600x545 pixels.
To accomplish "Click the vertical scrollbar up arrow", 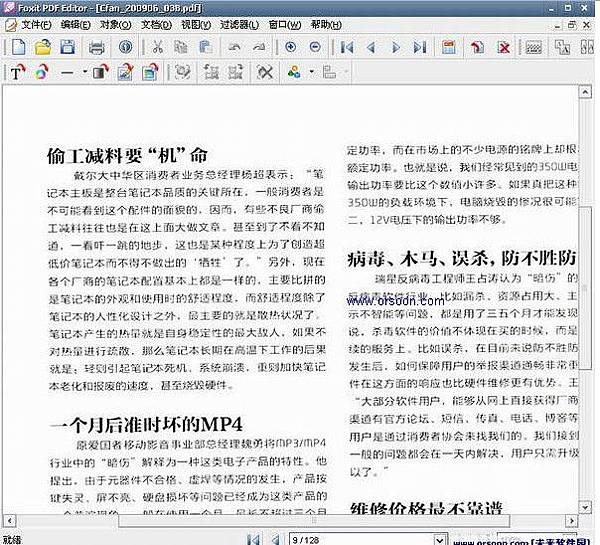I will pos(585,92).
